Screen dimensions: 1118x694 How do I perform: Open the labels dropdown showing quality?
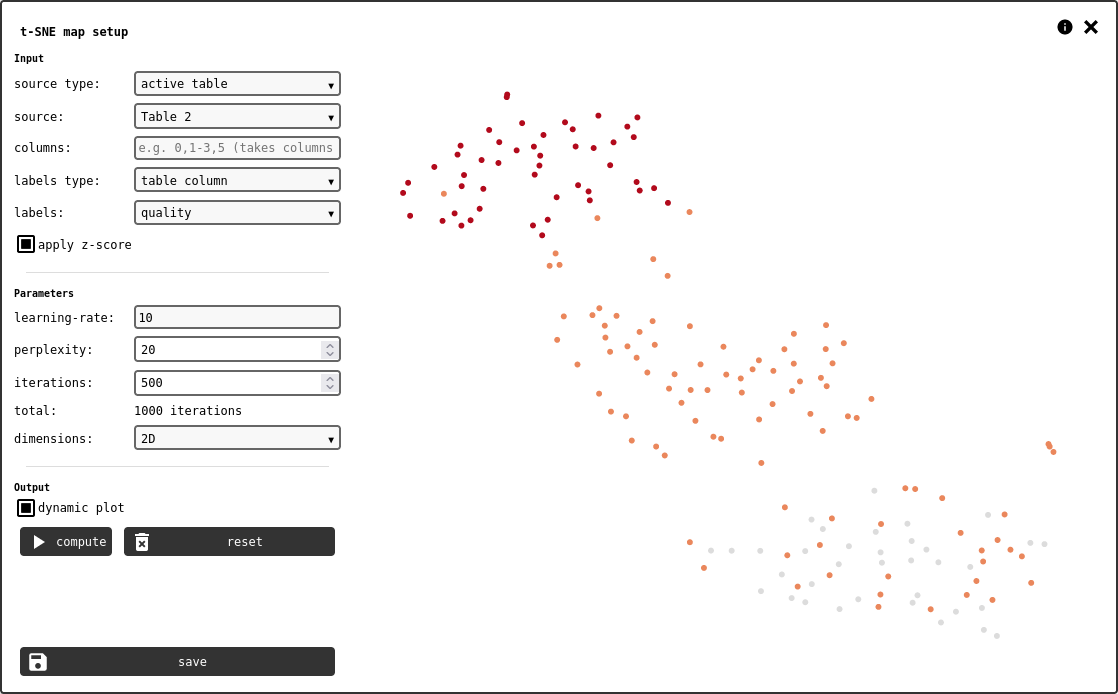(x=237, y=213)
